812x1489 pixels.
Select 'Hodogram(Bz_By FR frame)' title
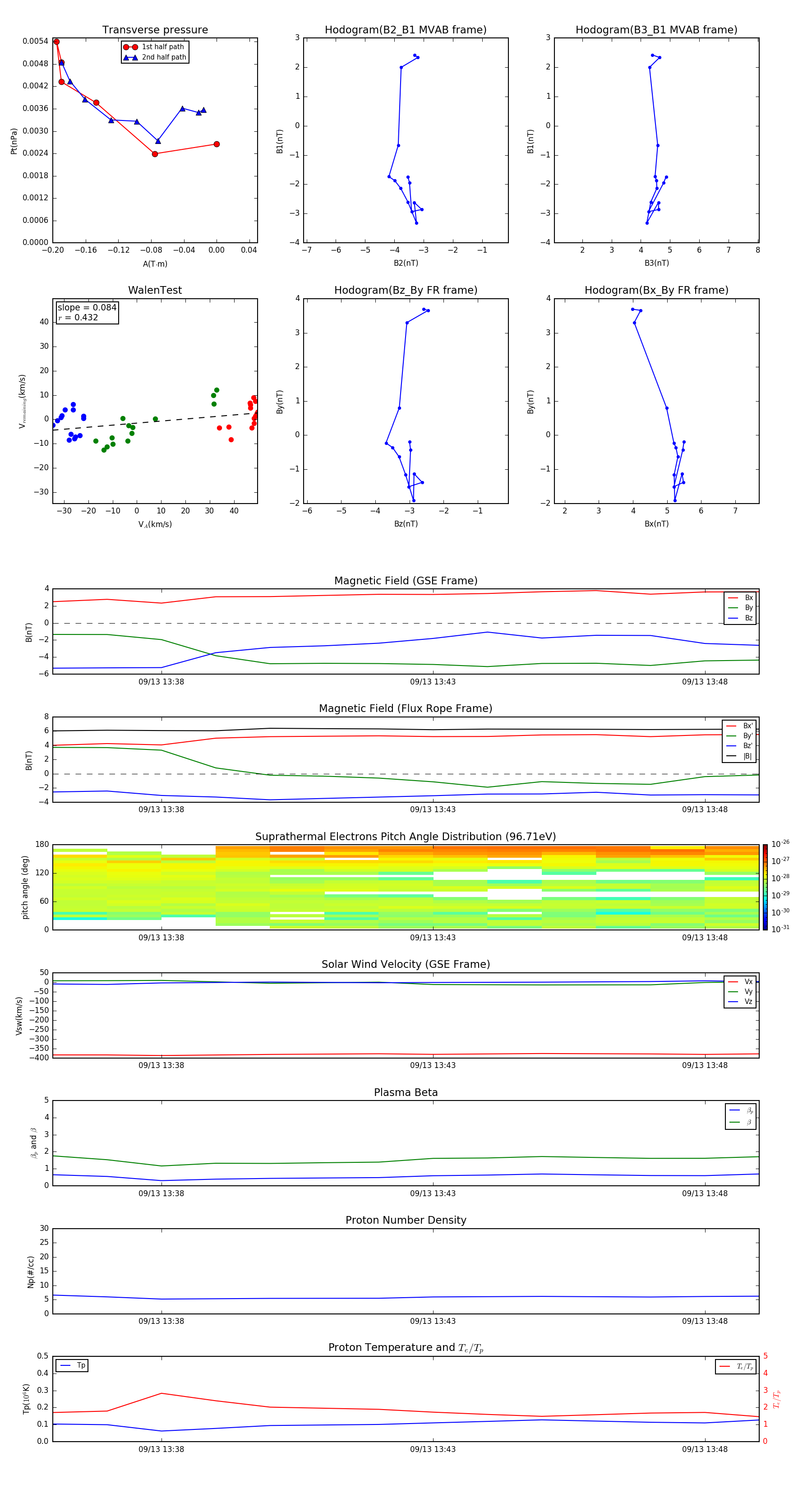(406, 290)
